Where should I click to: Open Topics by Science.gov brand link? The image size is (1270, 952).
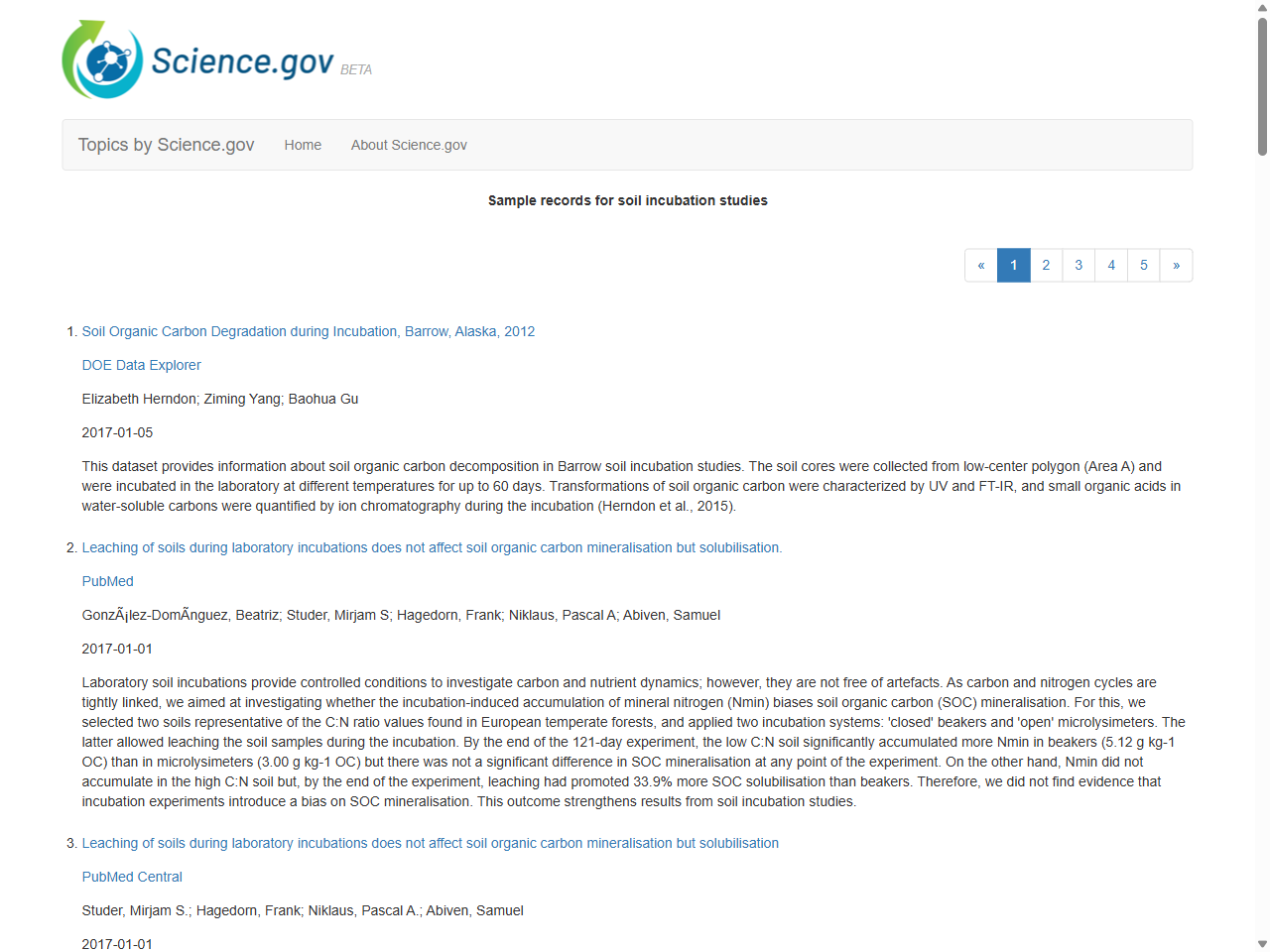[166, 145]
